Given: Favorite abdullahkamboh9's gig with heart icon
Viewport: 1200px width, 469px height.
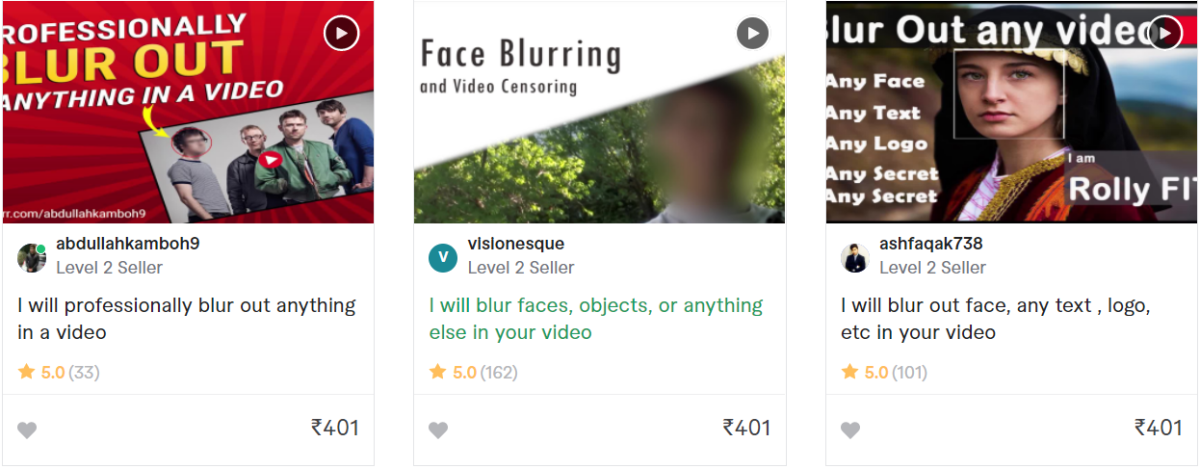Looking at the screenshot, I should pos(27,430).
